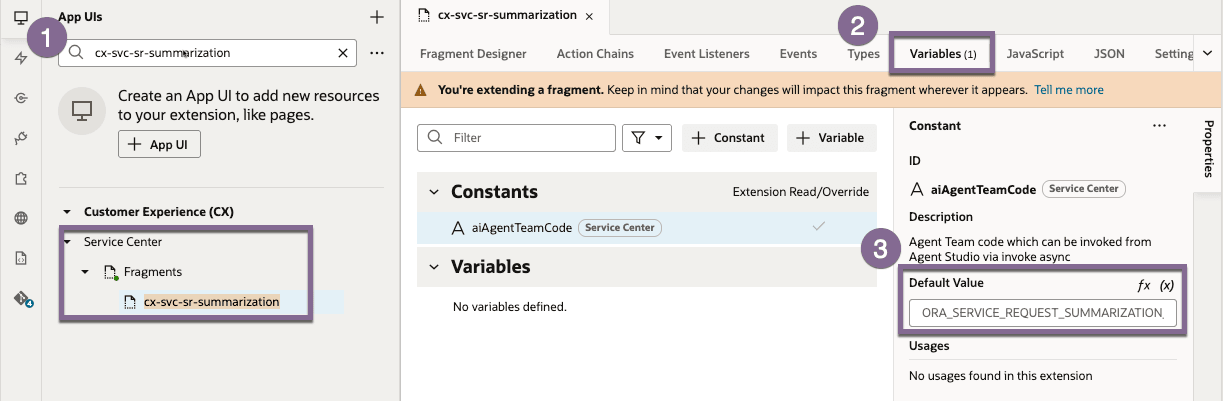The width and height of the screenshot is (1223, 401).
Task: Close the cx-svc-sr-summarization editor tab
Action: pyautogui.click(x=589, y=16)
